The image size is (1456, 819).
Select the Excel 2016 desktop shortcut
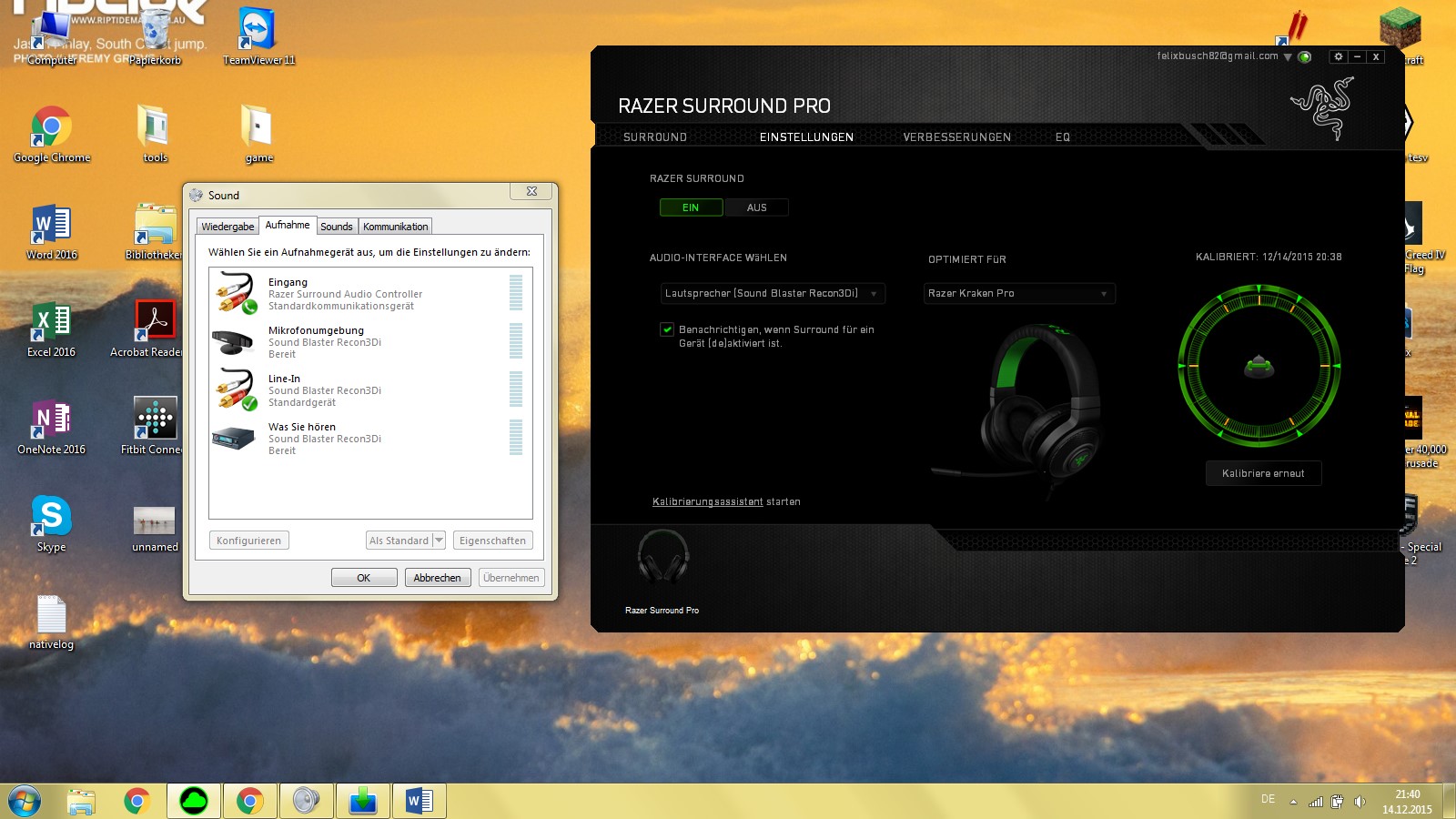click(x=52, y=329)
